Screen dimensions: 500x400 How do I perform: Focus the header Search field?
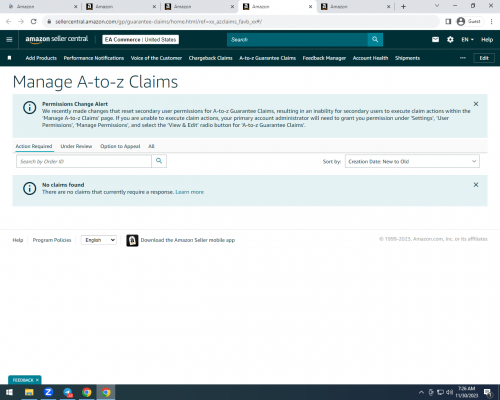297,39
